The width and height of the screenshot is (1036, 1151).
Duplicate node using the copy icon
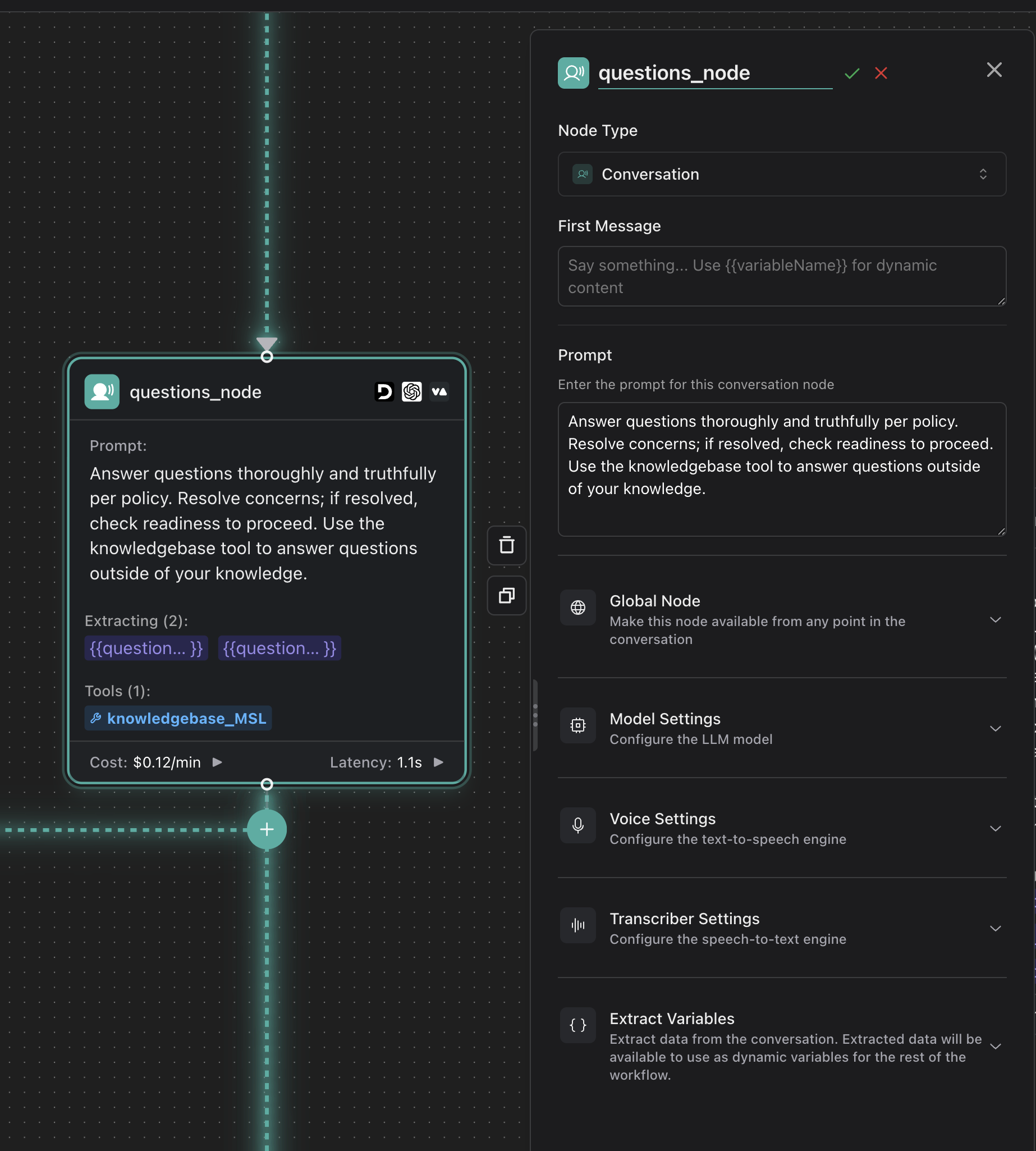[506, 595]
